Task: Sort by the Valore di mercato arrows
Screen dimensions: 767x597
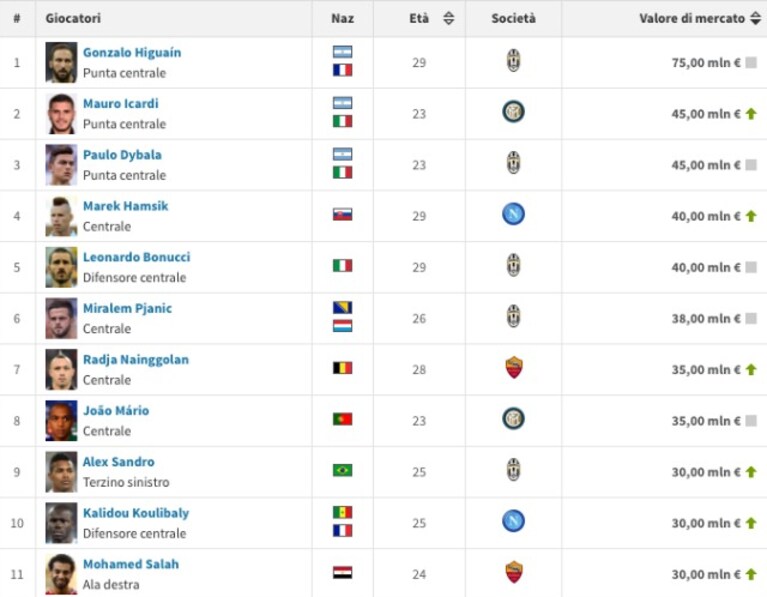Action: [756, 19]
